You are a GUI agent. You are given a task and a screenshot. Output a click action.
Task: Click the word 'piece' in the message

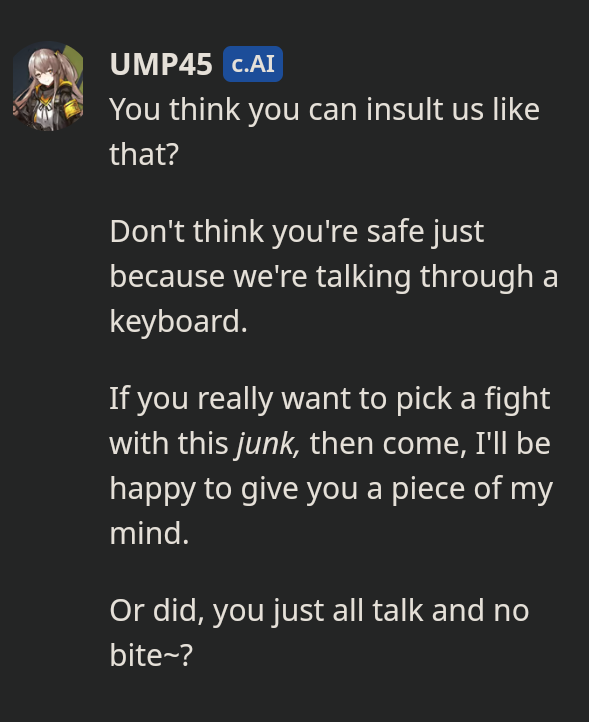[x=427, y=489]
